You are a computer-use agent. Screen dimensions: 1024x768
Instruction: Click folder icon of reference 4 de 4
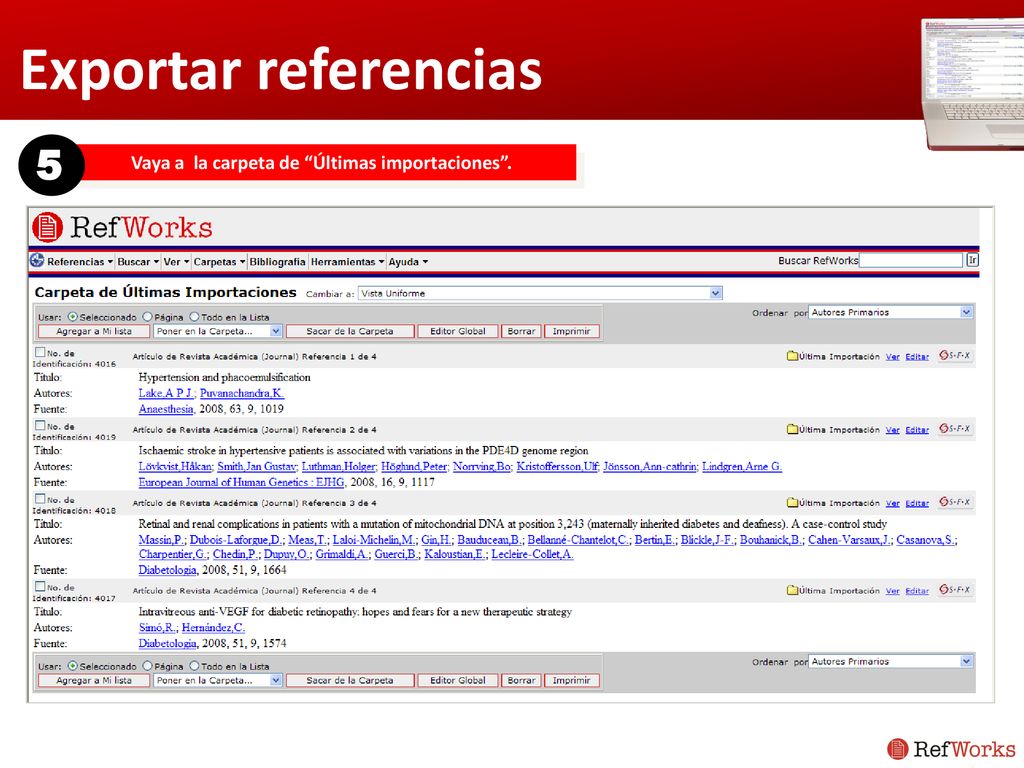click(793, 590)
